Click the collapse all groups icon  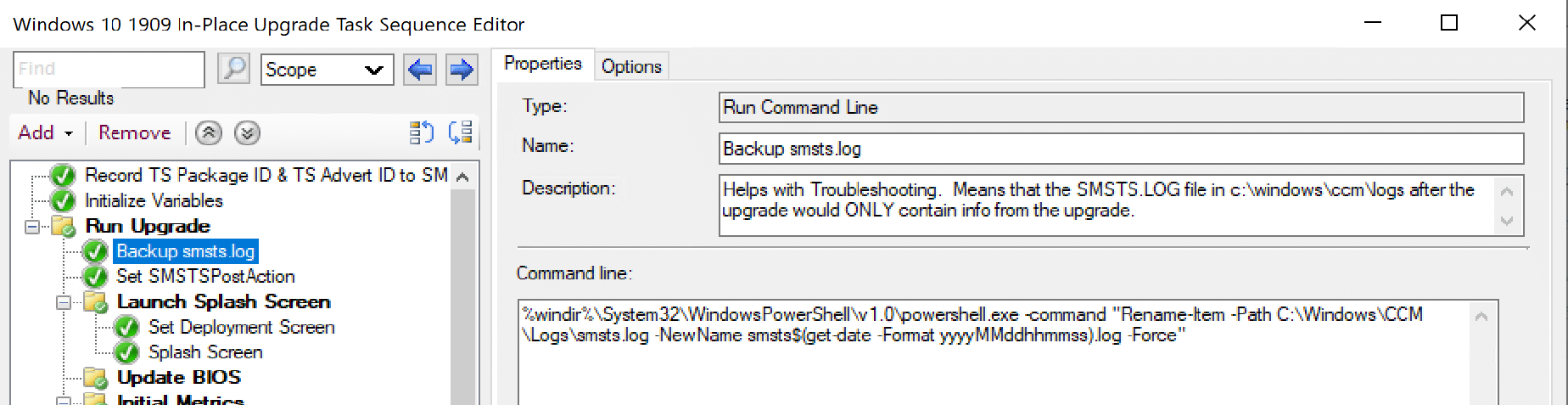pos(422,132)
